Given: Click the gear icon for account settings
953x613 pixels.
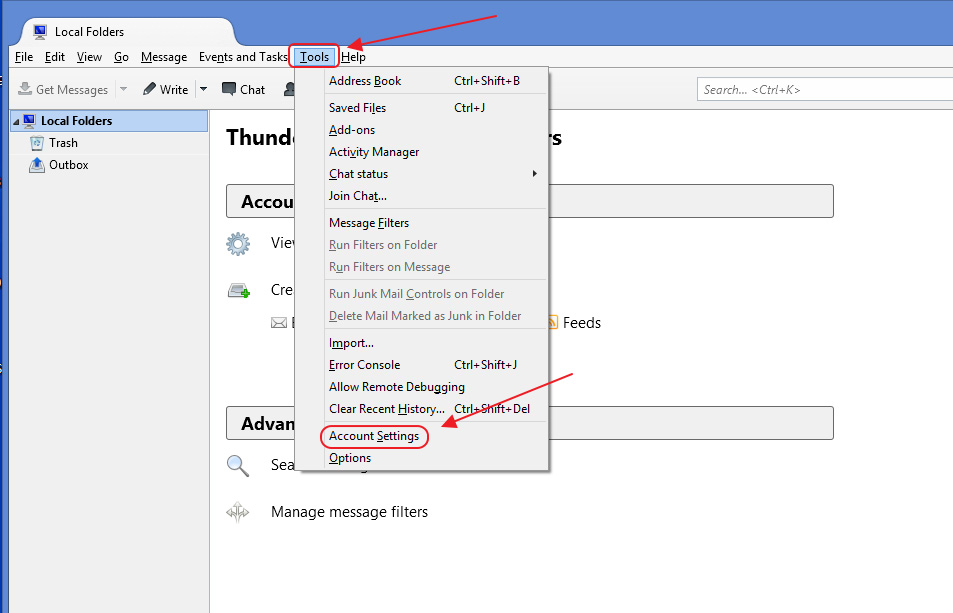Looking at the screenshot, I should [238, 244].
